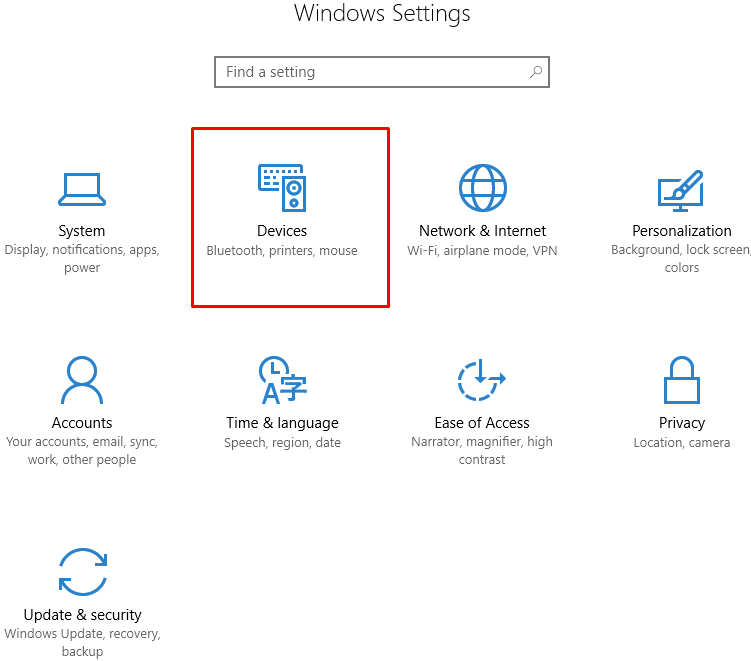The height and width of the screenshot is (661, 751).
Task: Open the Update & security refresh icon
Action: (x=83, y=572)
